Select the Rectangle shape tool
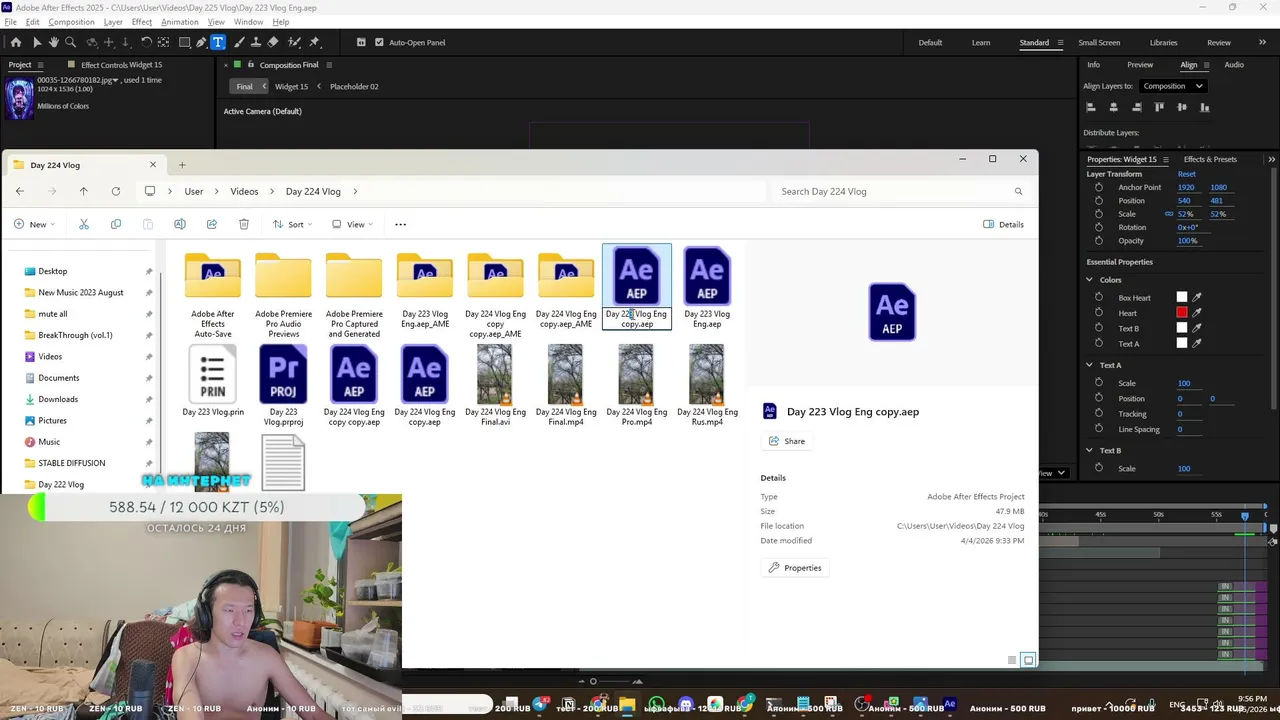The width and height of the screenshot is (1280, 720). pyautogui.click(x=185, y=42)
